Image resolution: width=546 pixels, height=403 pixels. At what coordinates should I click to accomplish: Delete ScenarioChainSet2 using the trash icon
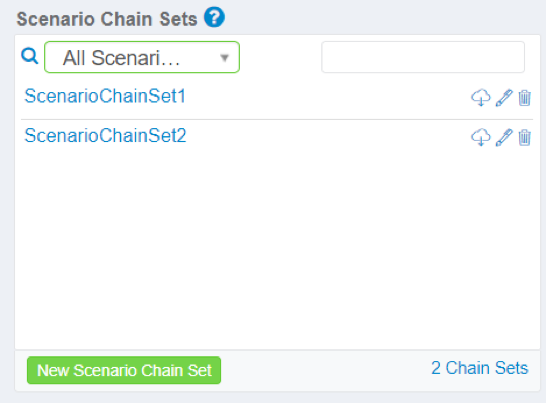click(x=524, y=137)
